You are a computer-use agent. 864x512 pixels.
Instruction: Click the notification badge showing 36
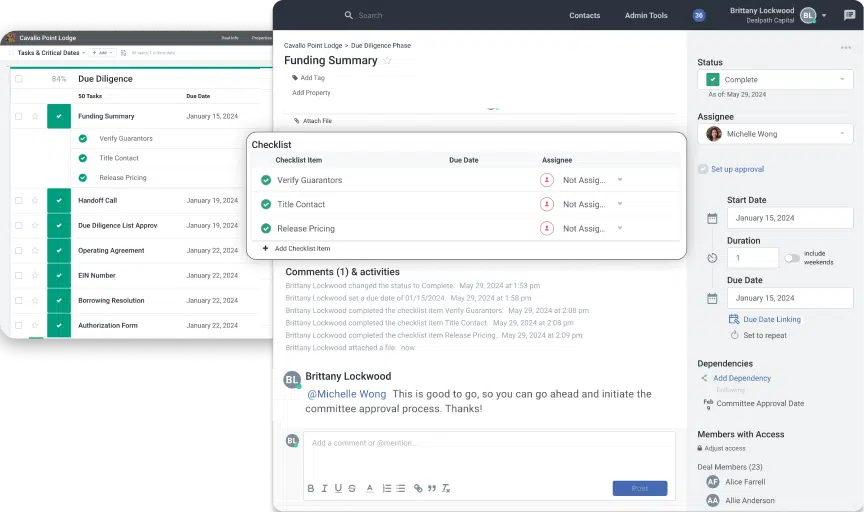point(699,15)
